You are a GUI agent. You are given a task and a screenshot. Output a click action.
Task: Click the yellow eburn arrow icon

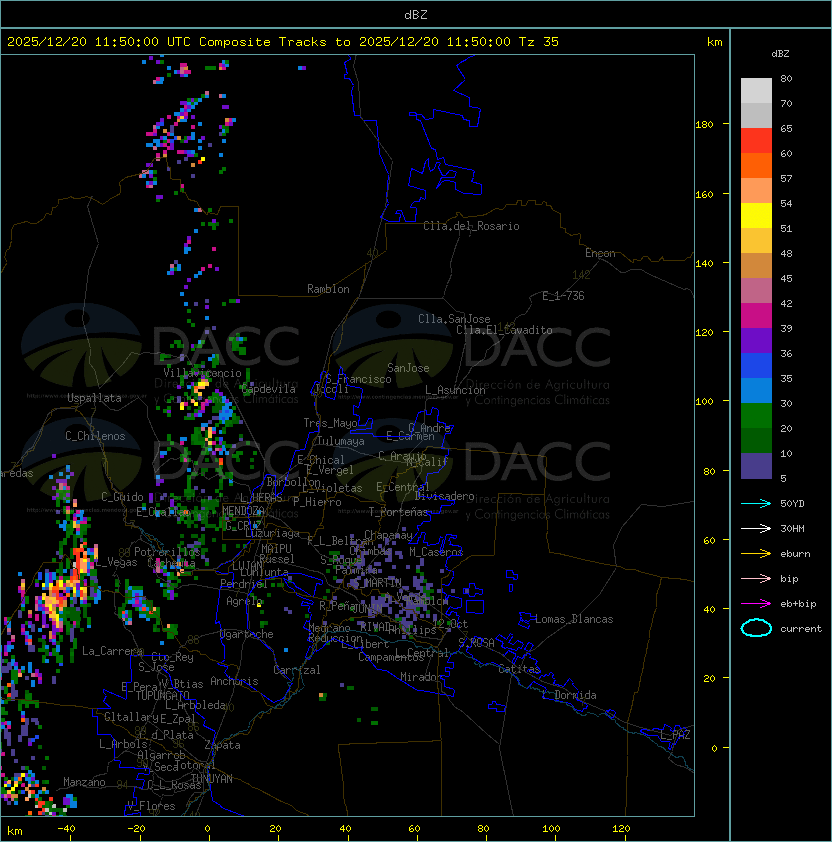click(756, 554)
